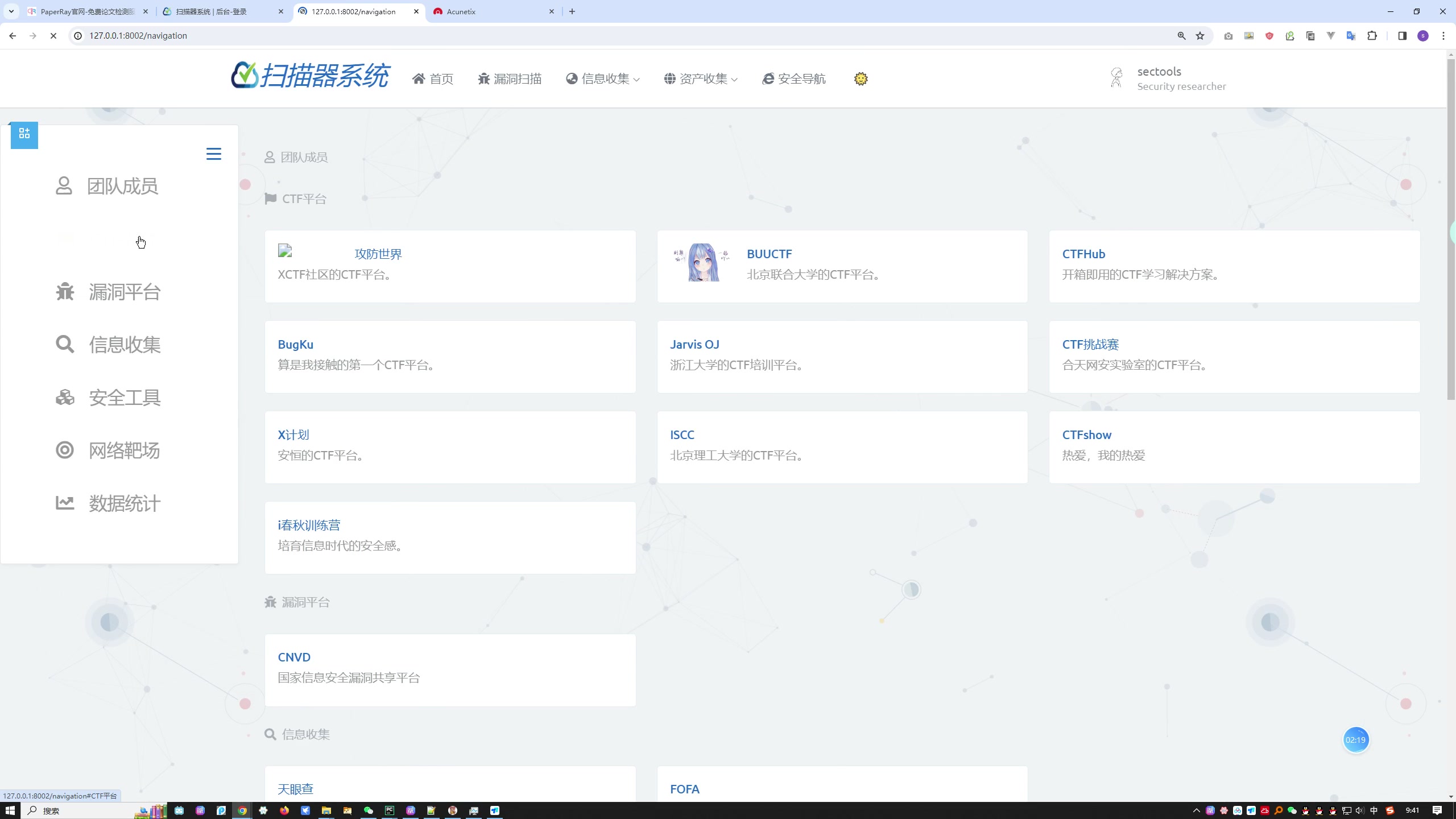The image size is (1456, 819).
Task: Open the Windows Start menu
Action: (x=10, y=810)
